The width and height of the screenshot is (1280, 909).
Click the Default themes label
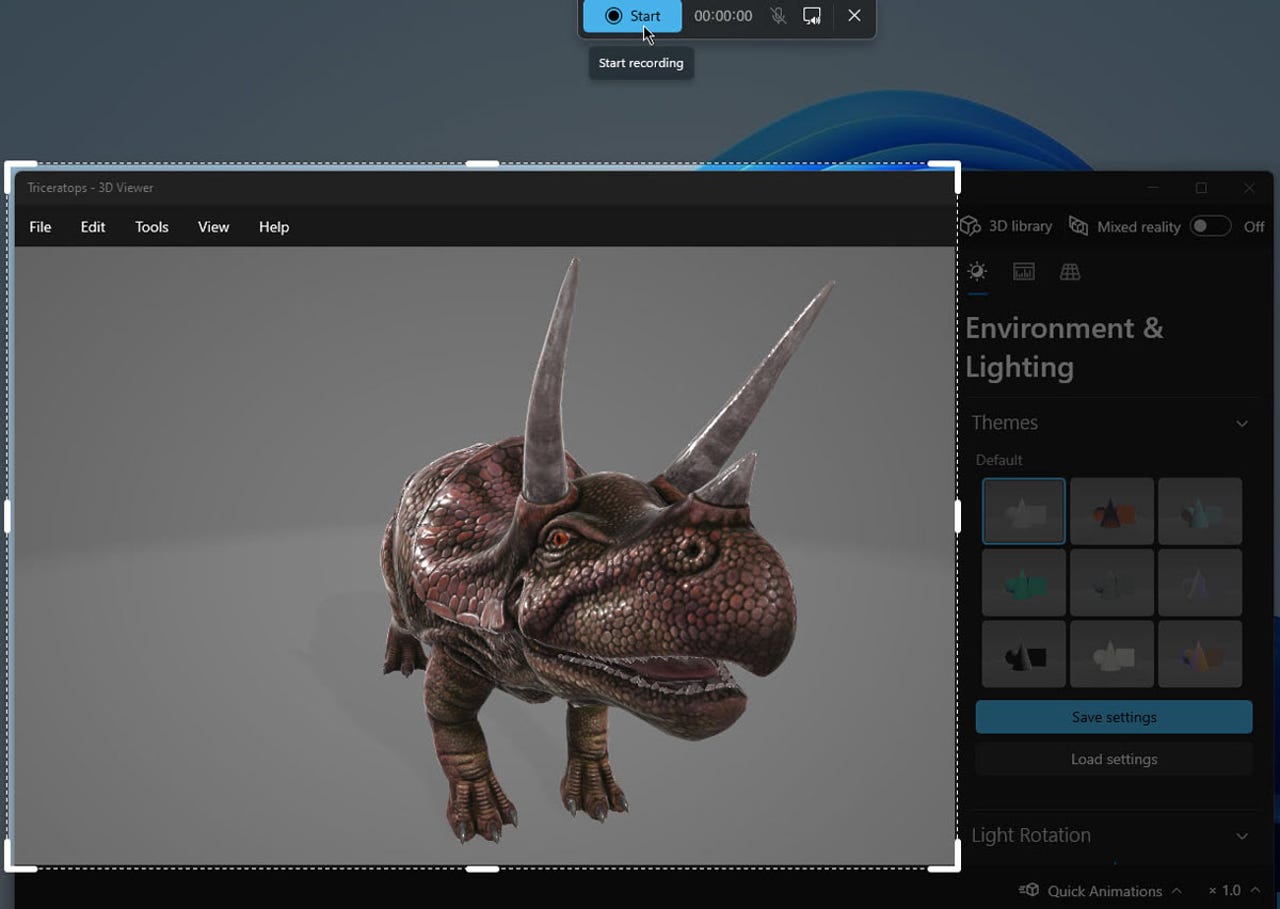point(999,460)
